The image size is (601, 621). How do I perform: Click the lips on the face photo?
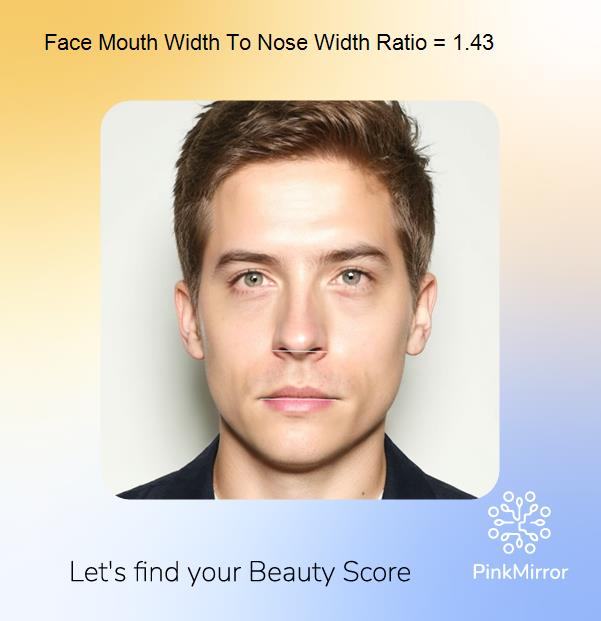(299, 399)
